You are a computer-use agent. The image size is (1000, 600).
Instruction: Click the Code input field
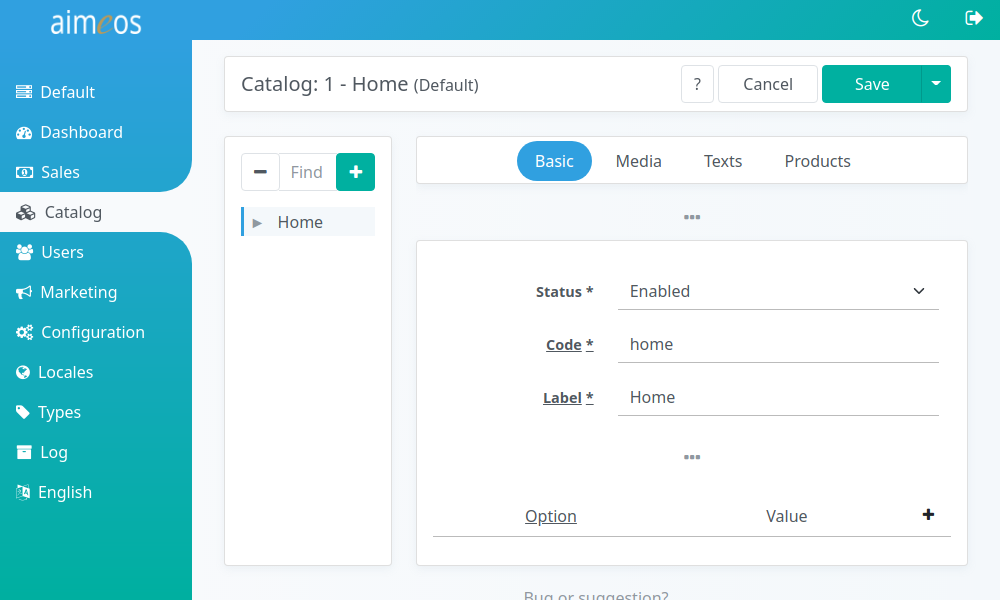(x=778, y=344)
